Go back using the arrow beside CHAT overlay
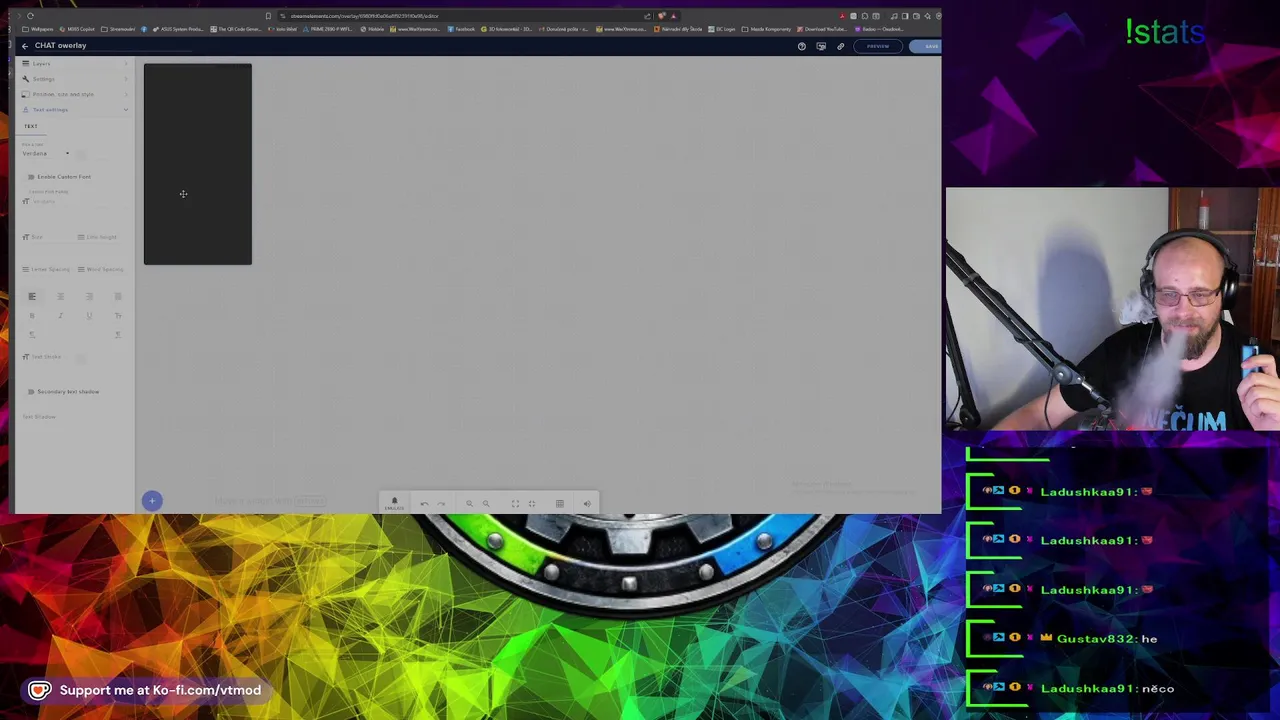1280x720 pixels. [25, 46]
